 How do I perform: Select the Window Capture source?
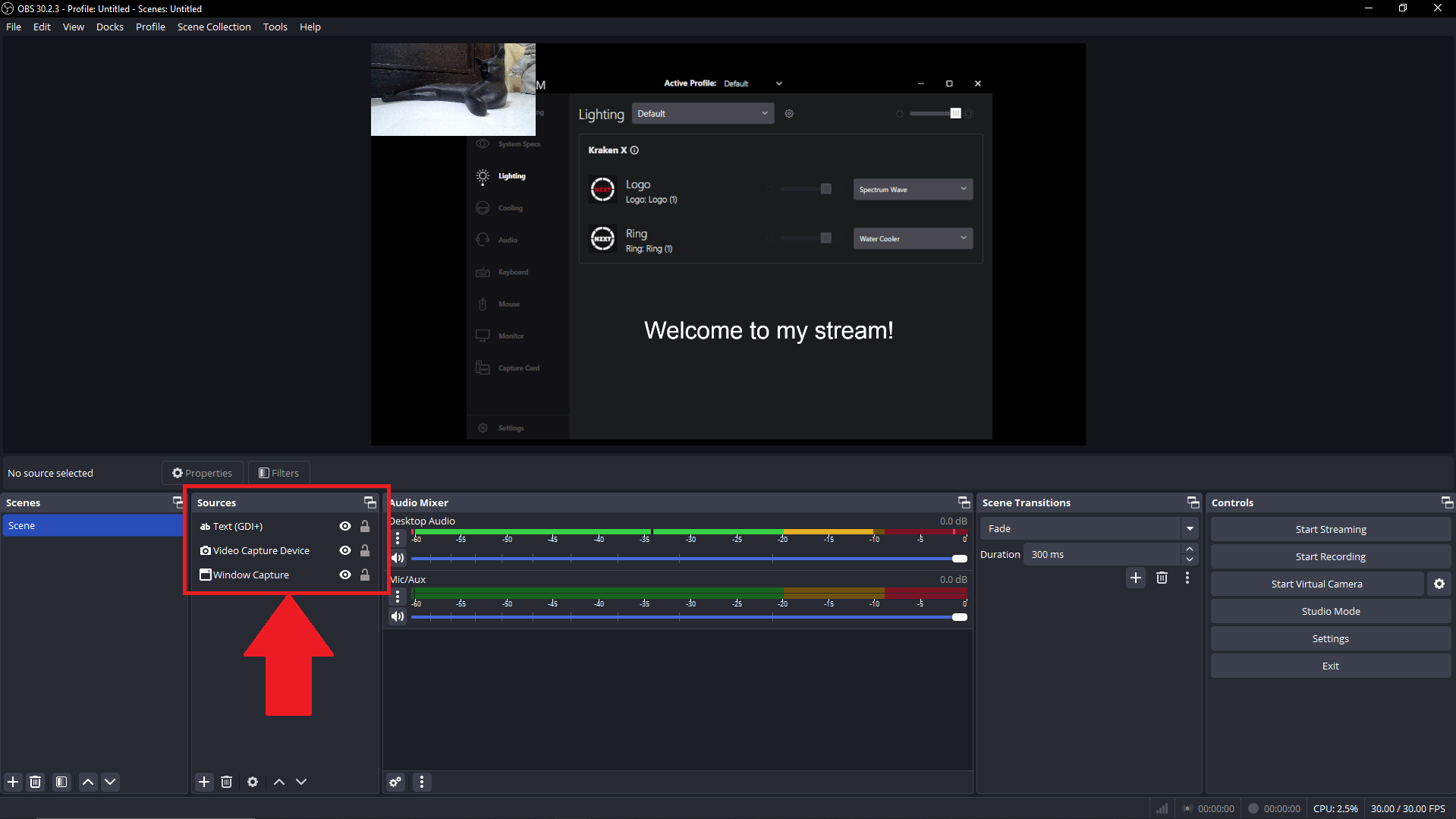coord(251,575)
